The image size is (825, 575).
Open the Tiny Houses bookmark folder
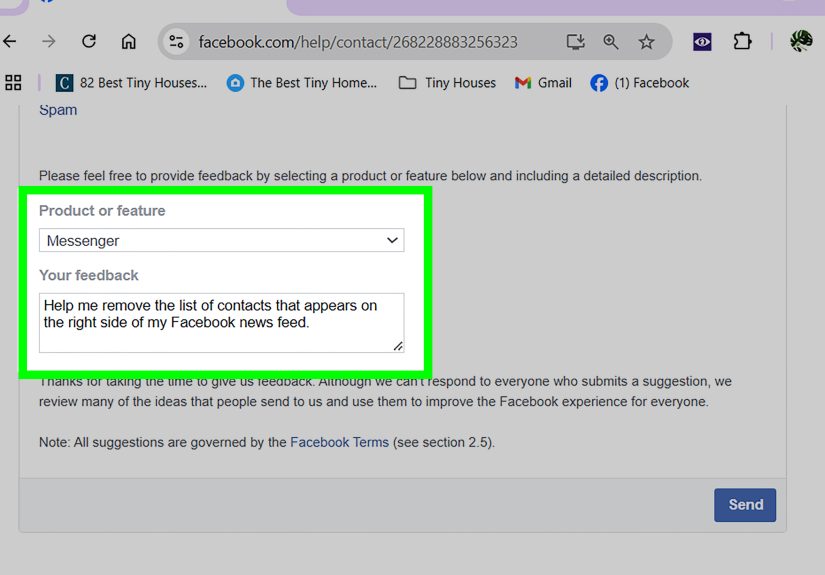coord(447,83)
